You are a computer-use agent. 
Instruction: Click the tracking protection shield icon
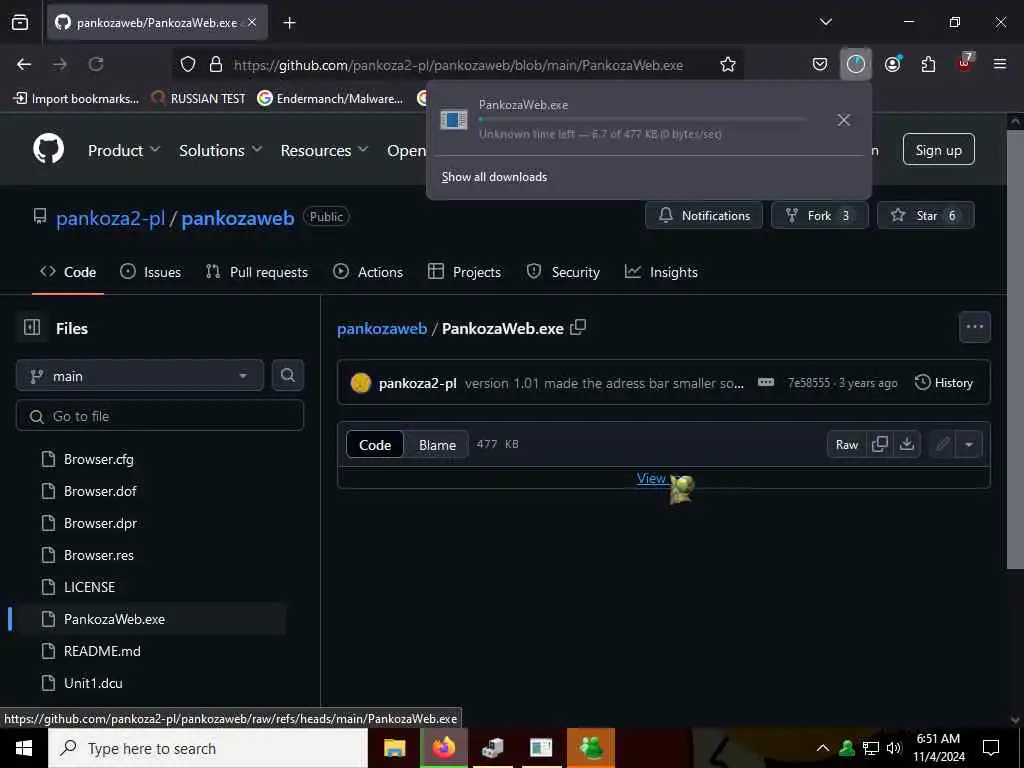click(x=188, y=64)
